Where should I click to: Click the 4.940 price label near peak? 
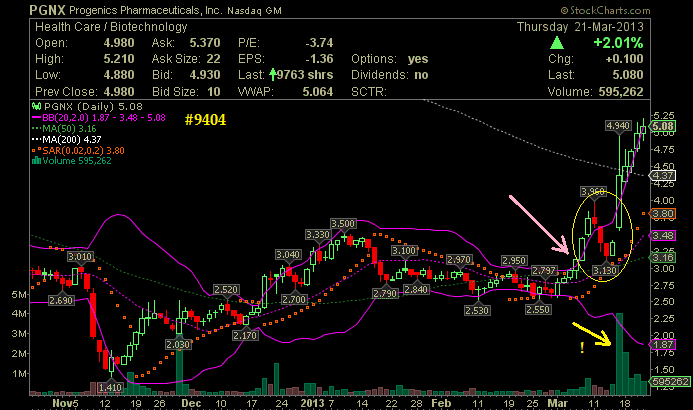point(618,125)
